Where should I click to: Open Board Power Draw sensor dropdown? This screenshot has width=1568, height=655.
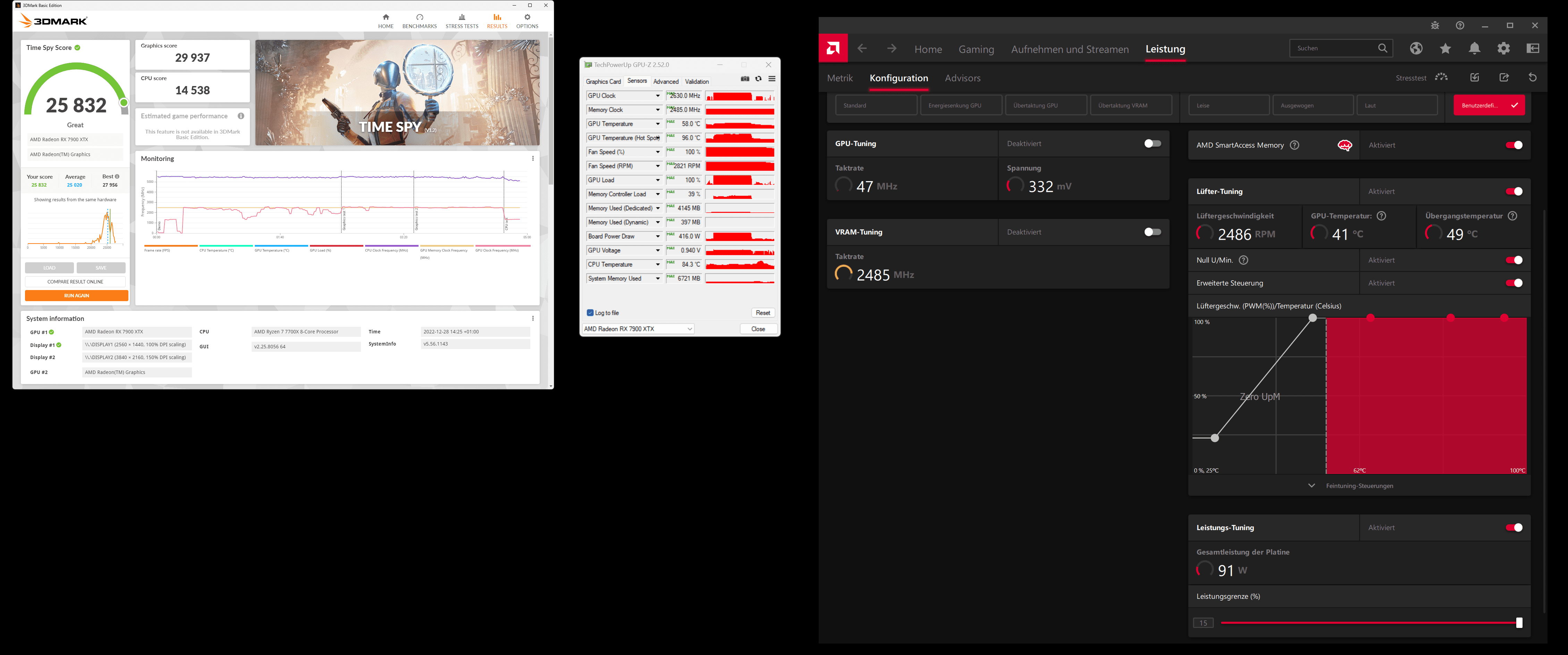point(657,237)
